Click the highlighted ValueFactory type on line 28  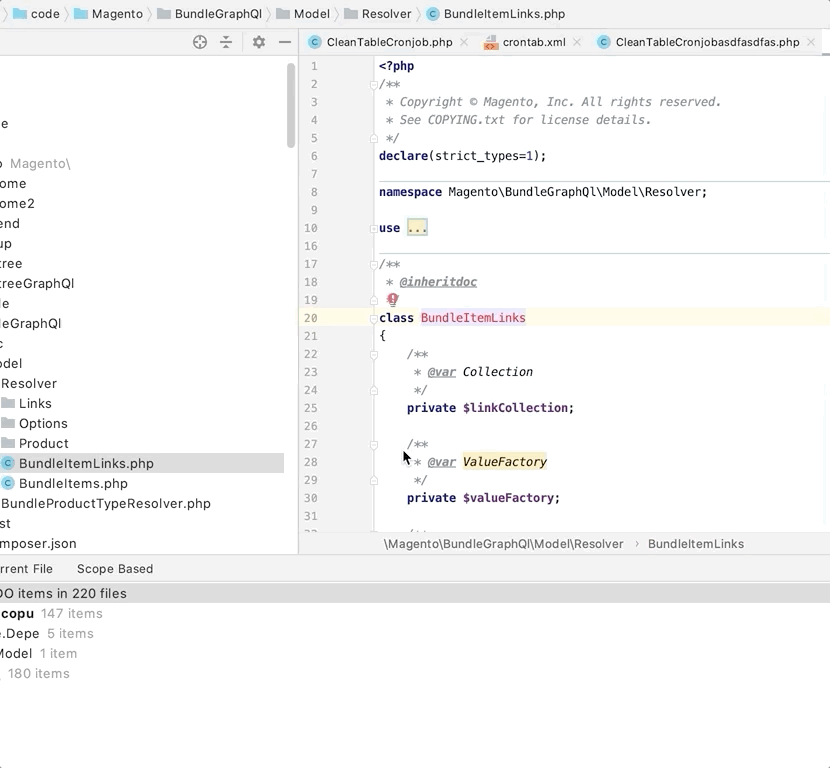[504, 462]
